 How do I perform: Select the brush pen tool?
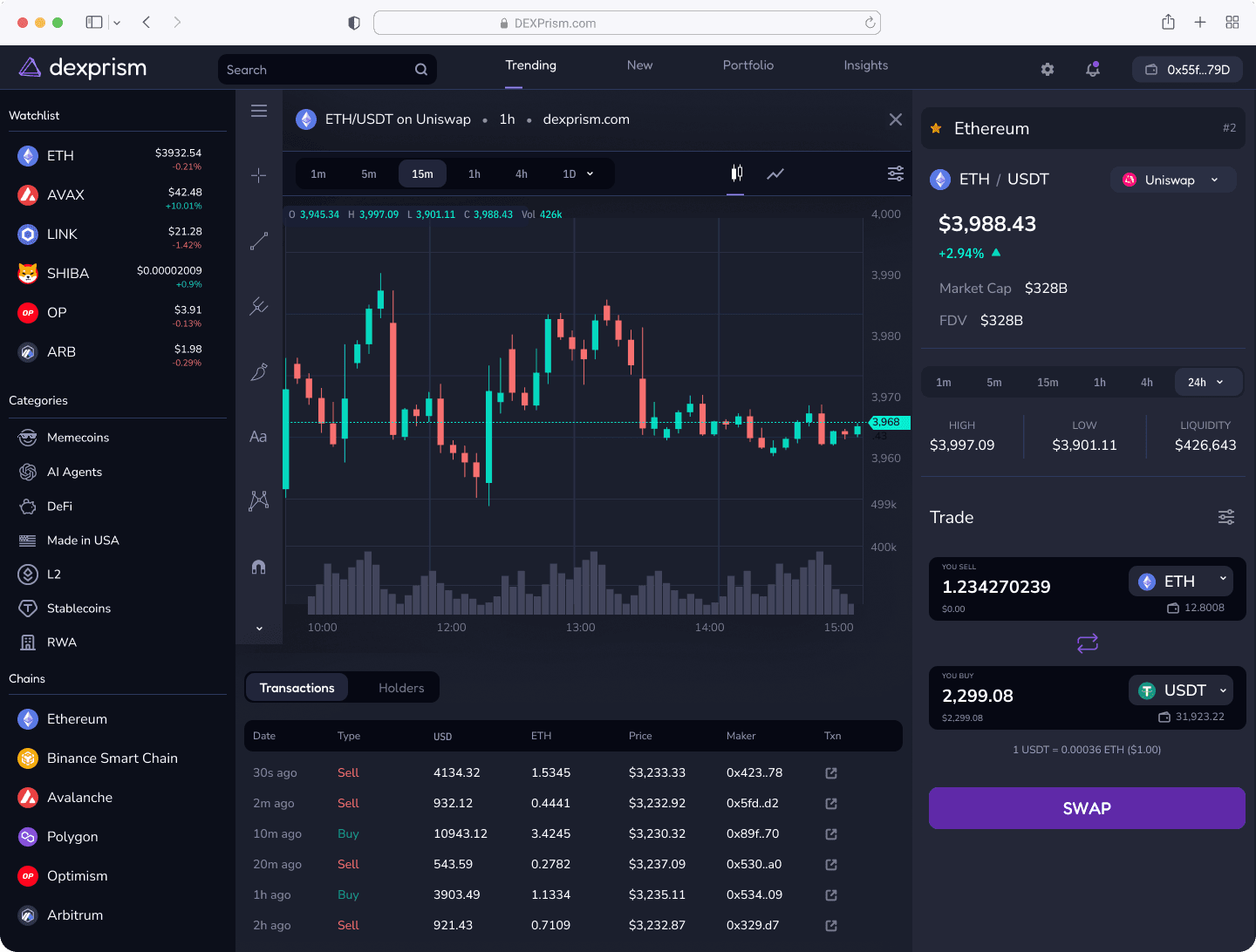pyautogui.click(x=259, y=371)
